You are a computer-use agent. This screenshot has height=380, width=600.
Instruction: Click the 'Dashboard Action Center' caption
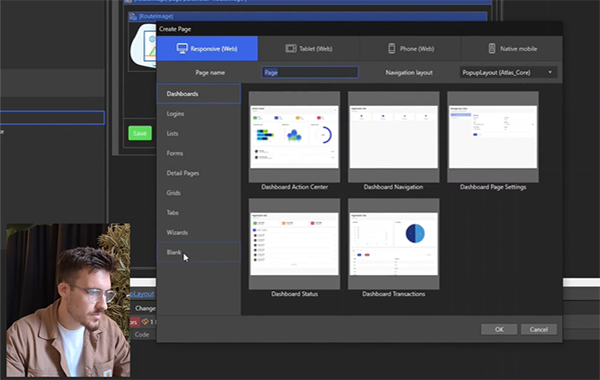click(x=294, y=187)
